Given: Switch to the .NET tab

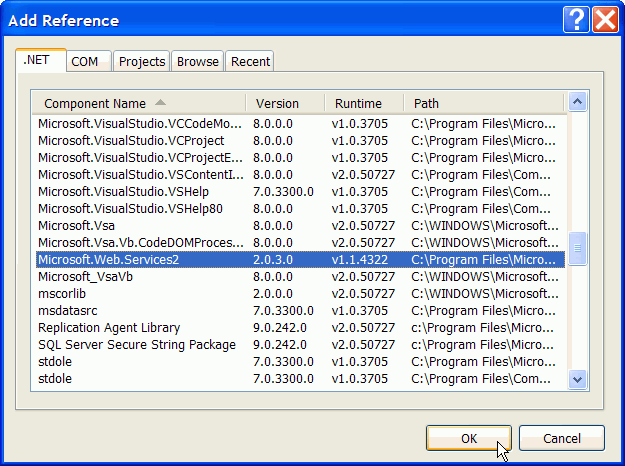Looking at the screenshot, I should click(x=41, y=60).
